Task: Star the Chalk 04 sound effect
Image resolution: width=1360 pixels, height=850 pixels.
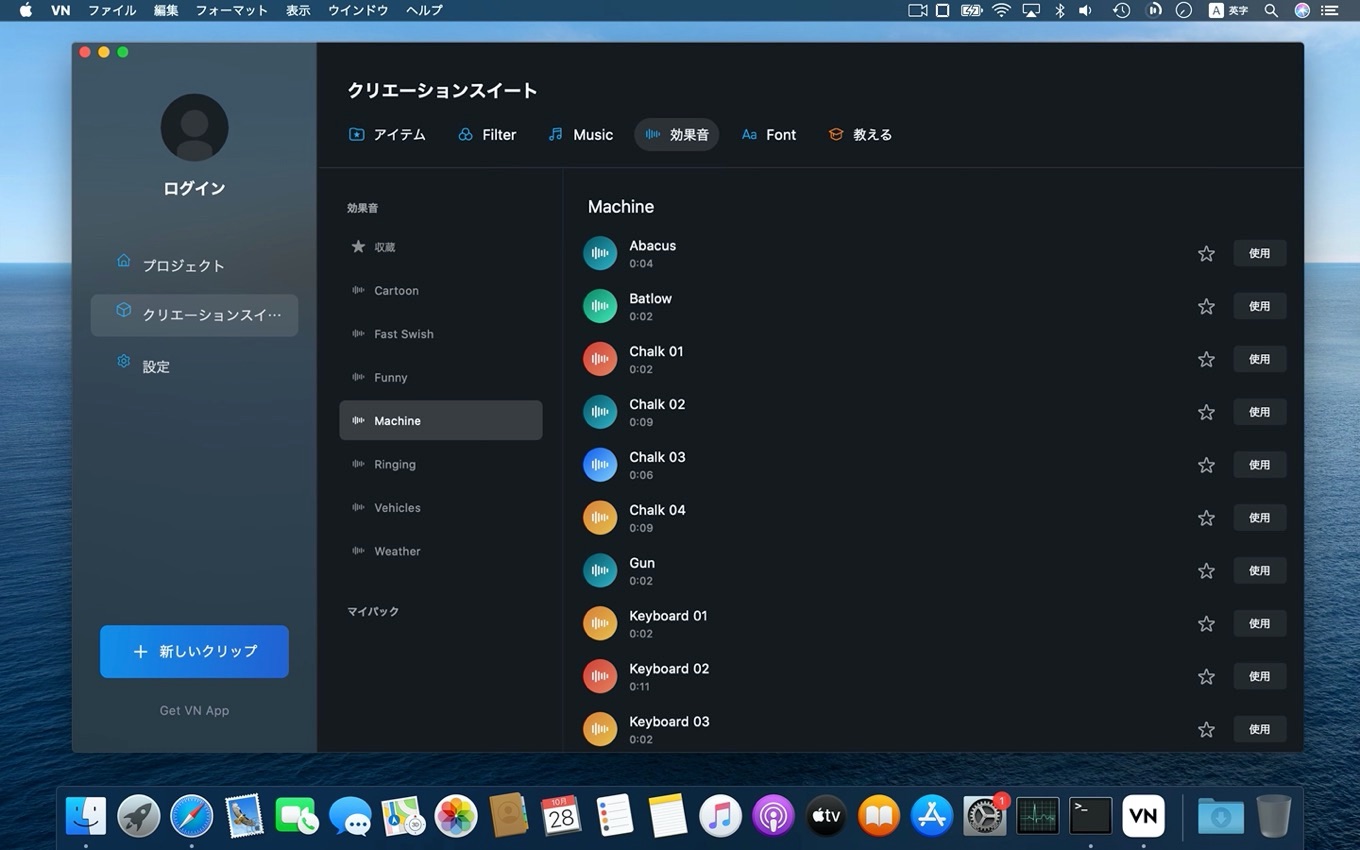Action: (1206, 518)
